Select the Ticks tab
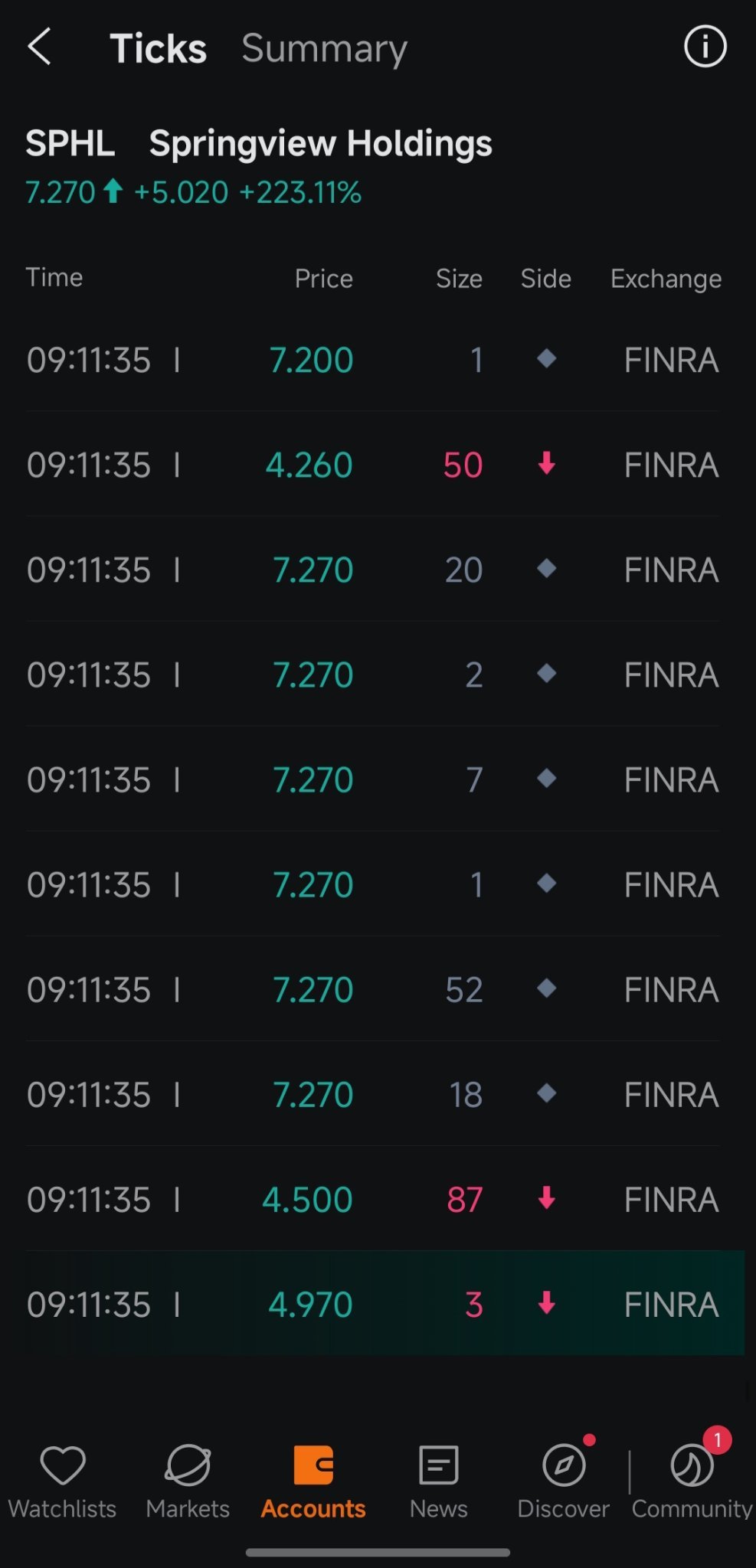756x1568 pixels. (x=159, y=48)
